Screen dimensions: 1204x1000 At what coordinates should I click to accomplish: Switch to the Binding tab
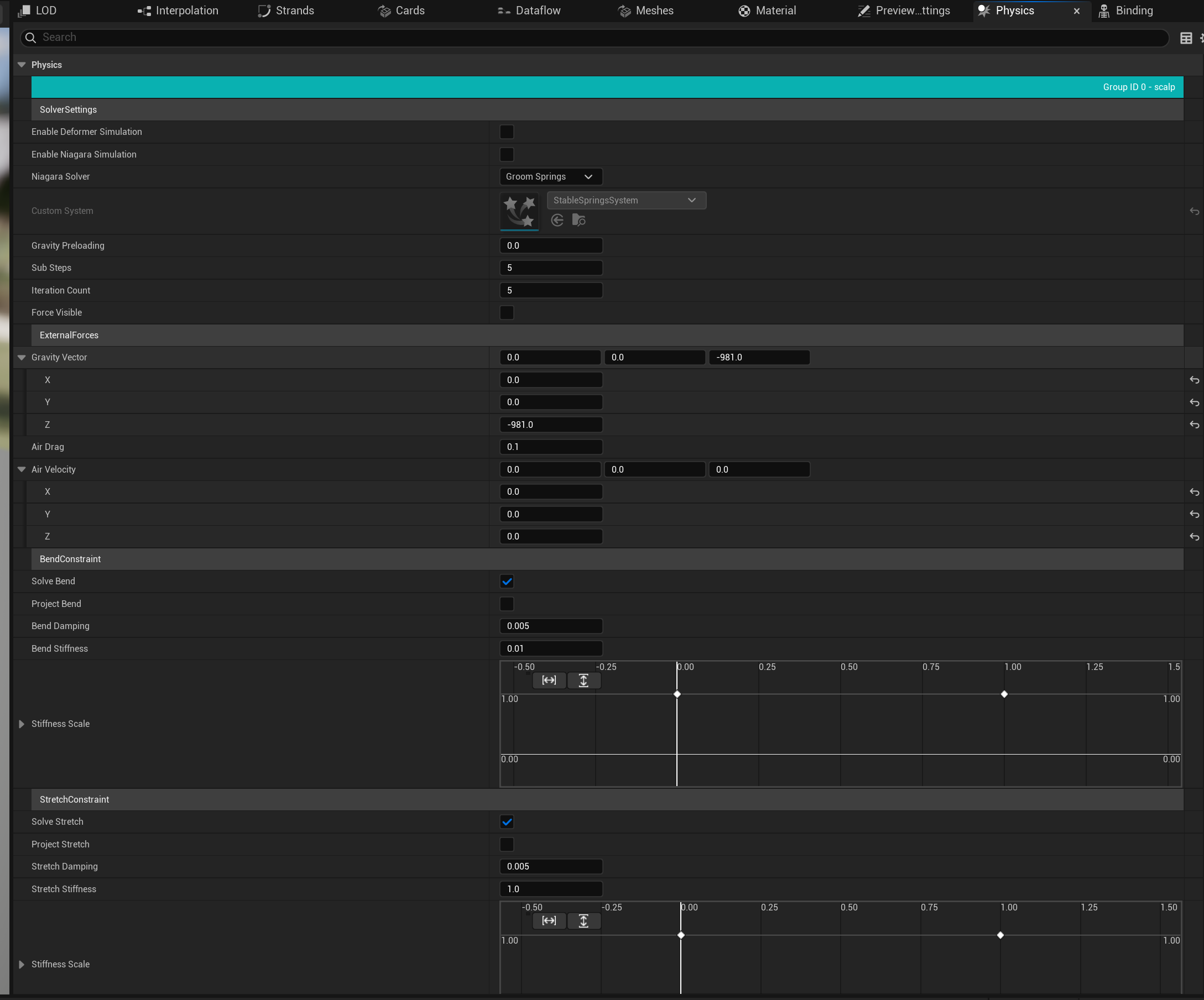point(1125,11)
